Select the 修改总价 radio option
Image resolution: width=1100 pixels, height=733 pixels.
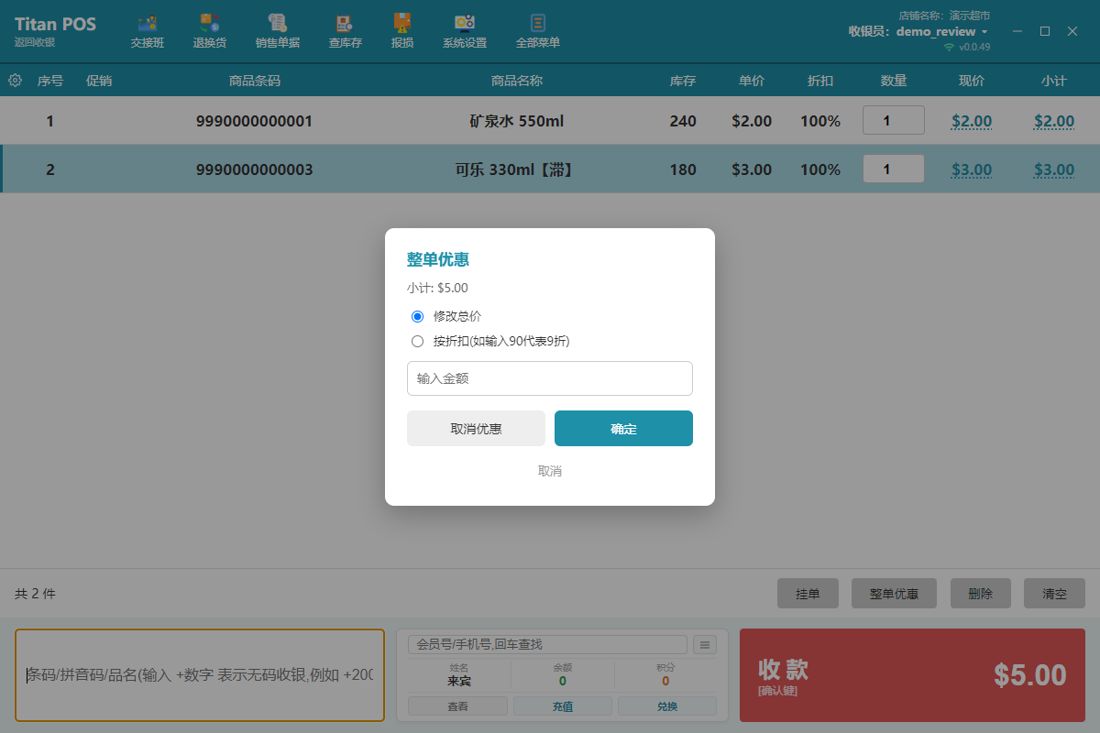(x=417, y=316)
